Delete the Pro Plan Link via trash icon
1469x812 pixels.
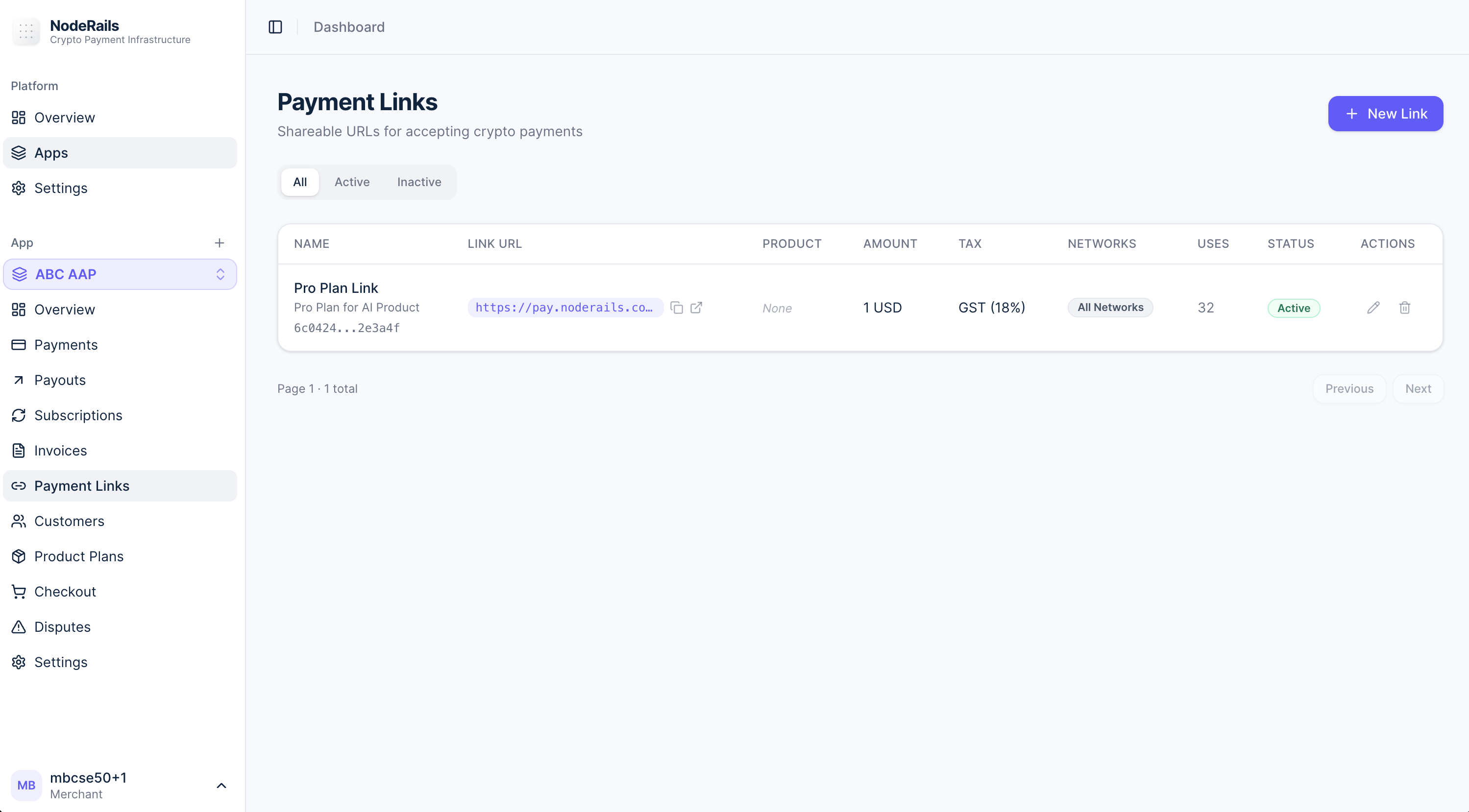click(x=1404, y=308)
